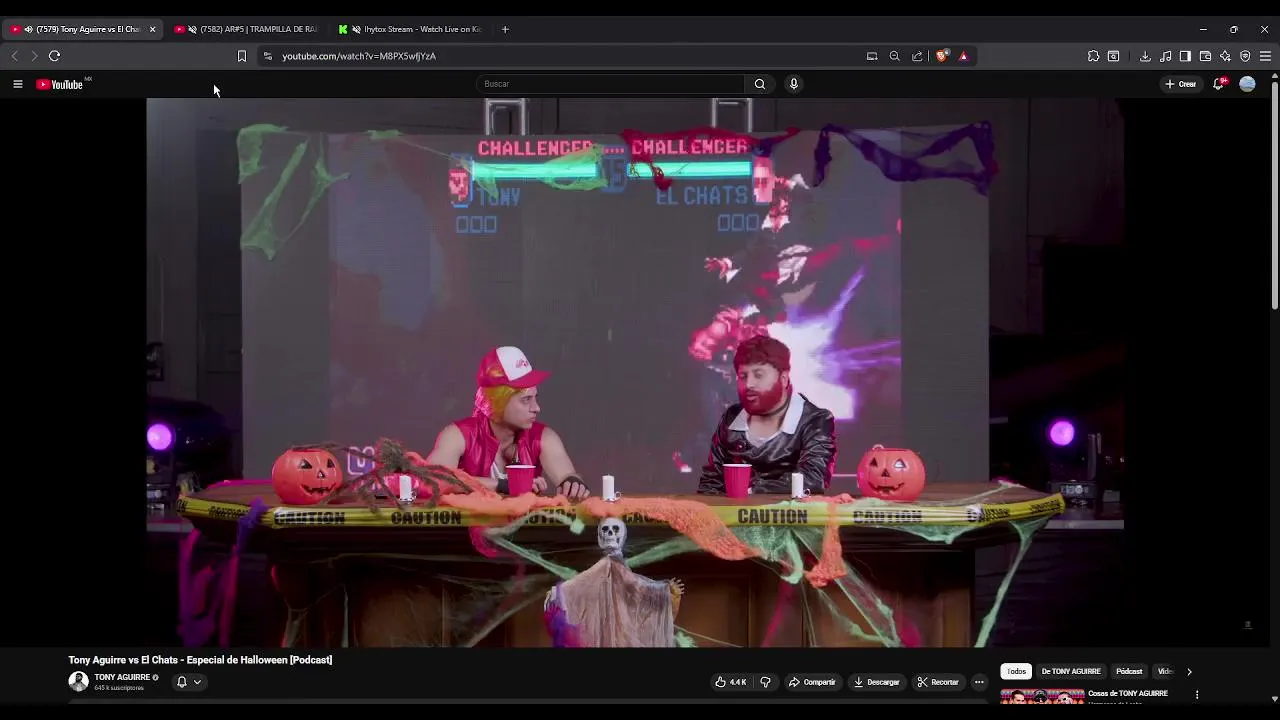This screenshot has height=720, width=1280.
Task: Start voice search with the microphone
Action: point(794,84)
